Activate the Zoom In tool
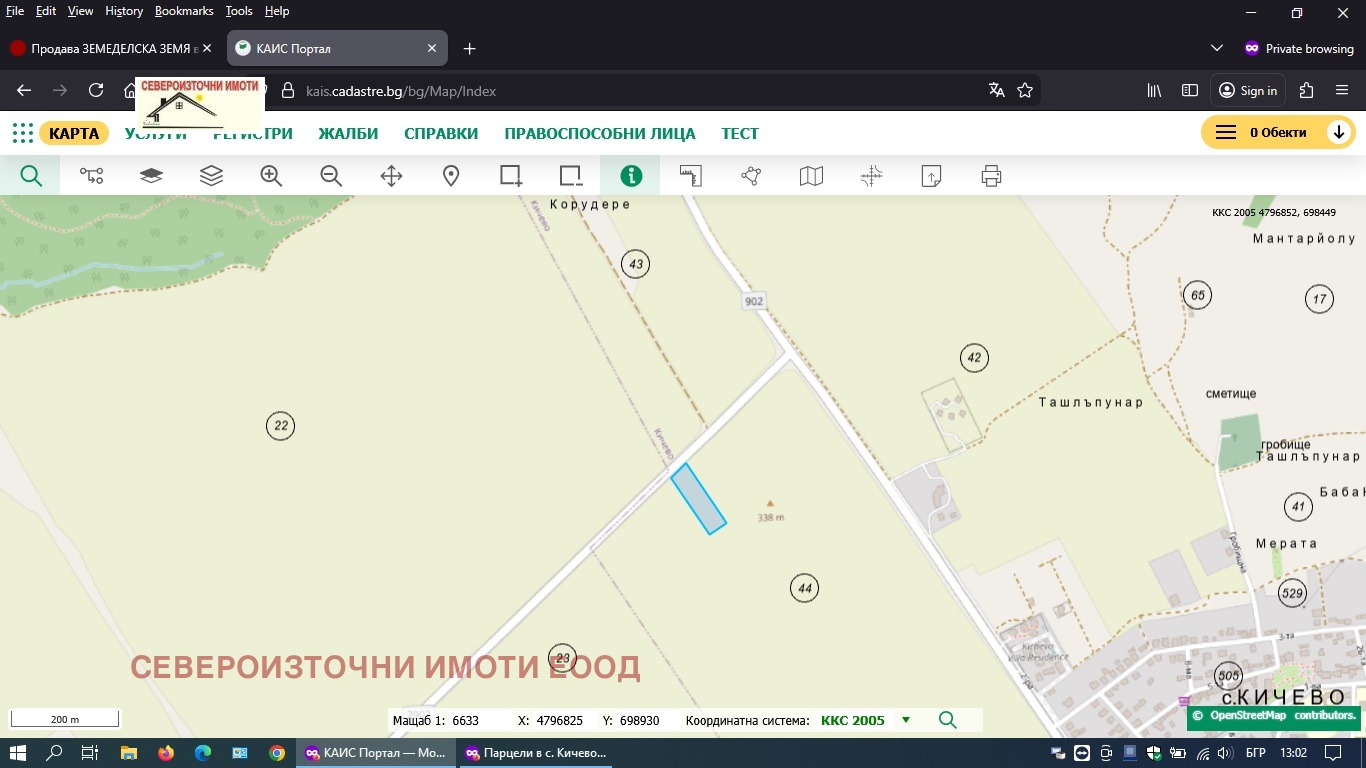The height and width of the screenshot is (768, 1366). click(x=271, y=175)
